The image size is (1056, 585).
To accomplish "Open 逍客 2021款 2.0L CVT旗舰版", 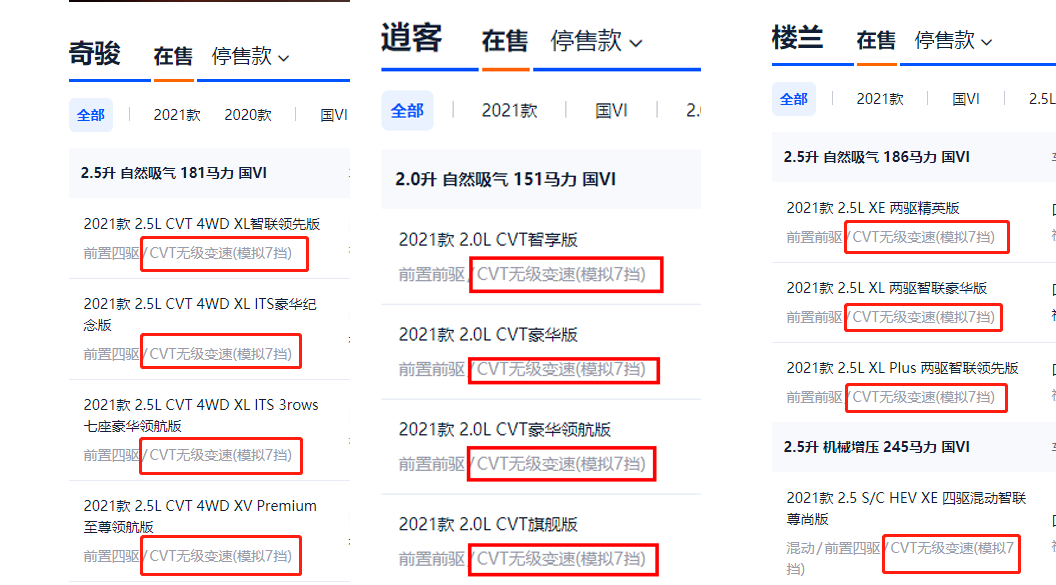I will [x=488, y=524].
